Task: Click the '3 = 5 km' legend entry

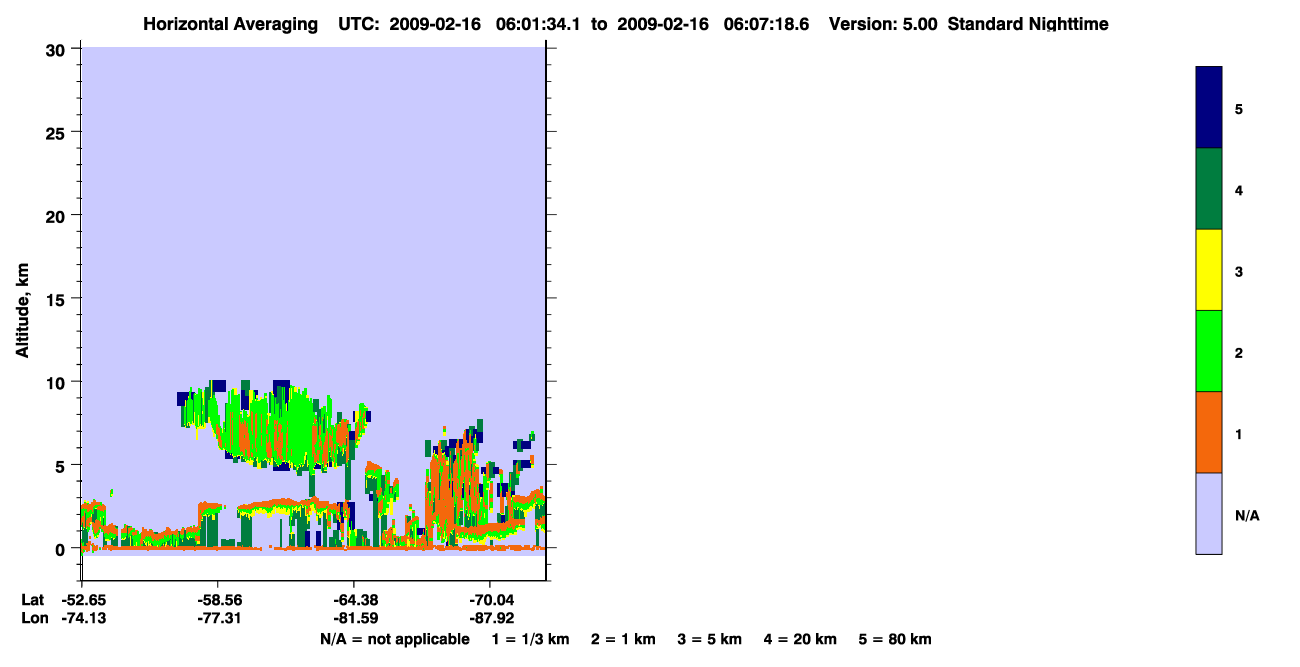Action: 710,640
